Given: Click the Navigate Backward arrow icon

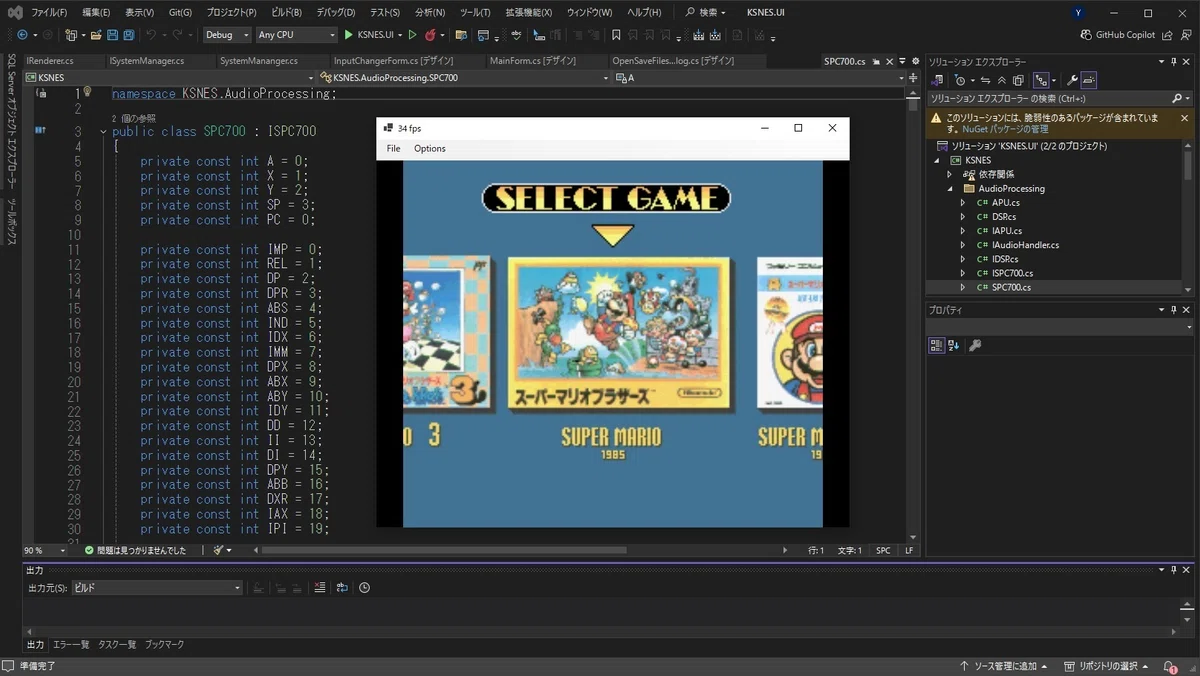Looking at the screenshot, I should click(x=22, y=35).
